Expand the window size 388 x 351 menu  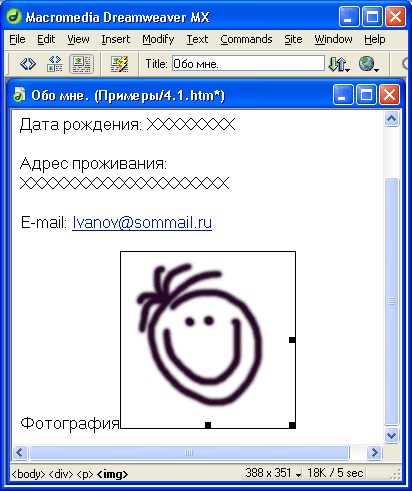click(272, 473)
